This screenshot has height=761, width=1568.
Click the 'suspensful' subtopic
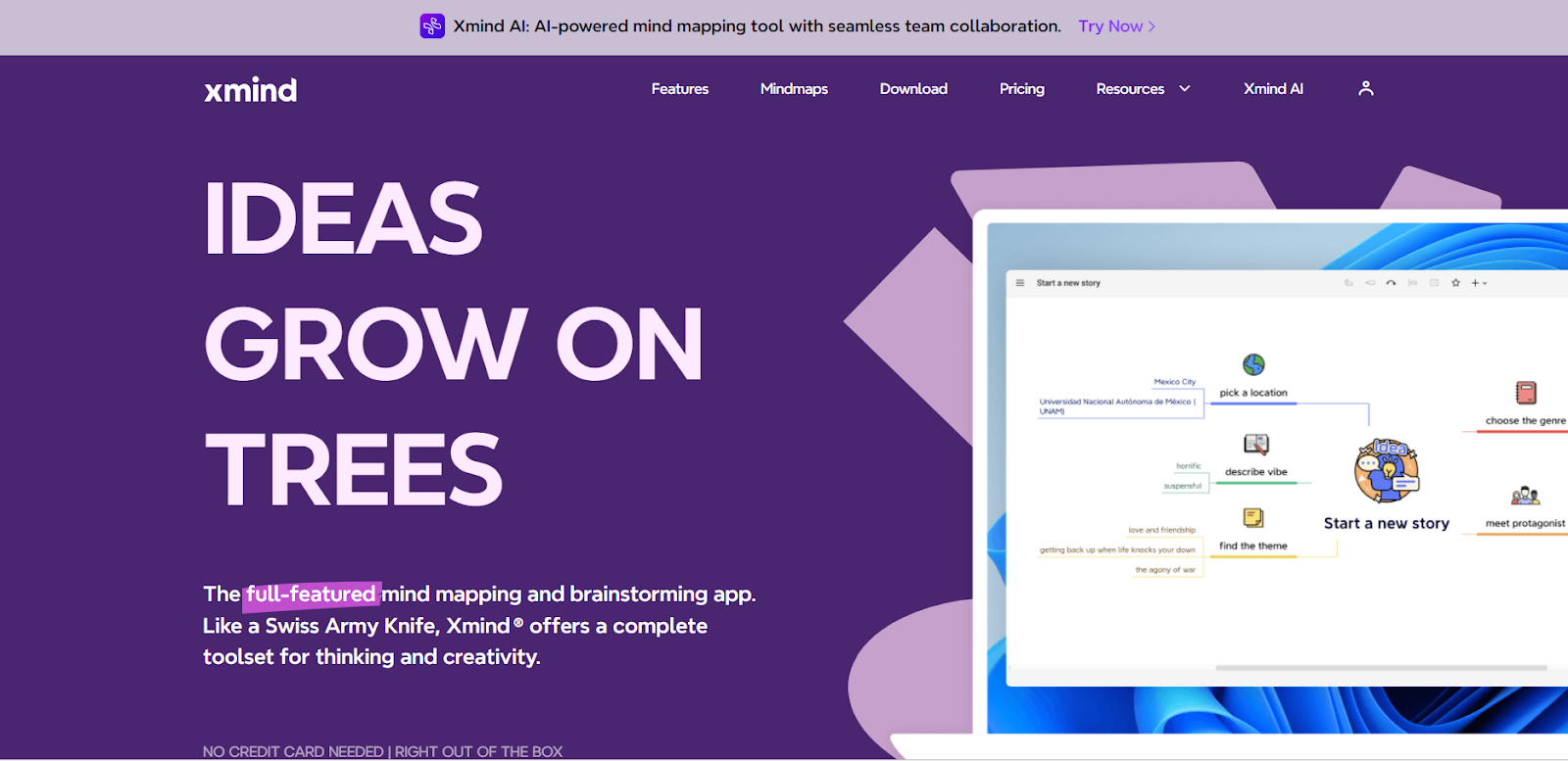pyautogui.click(x=1183, y=486)
